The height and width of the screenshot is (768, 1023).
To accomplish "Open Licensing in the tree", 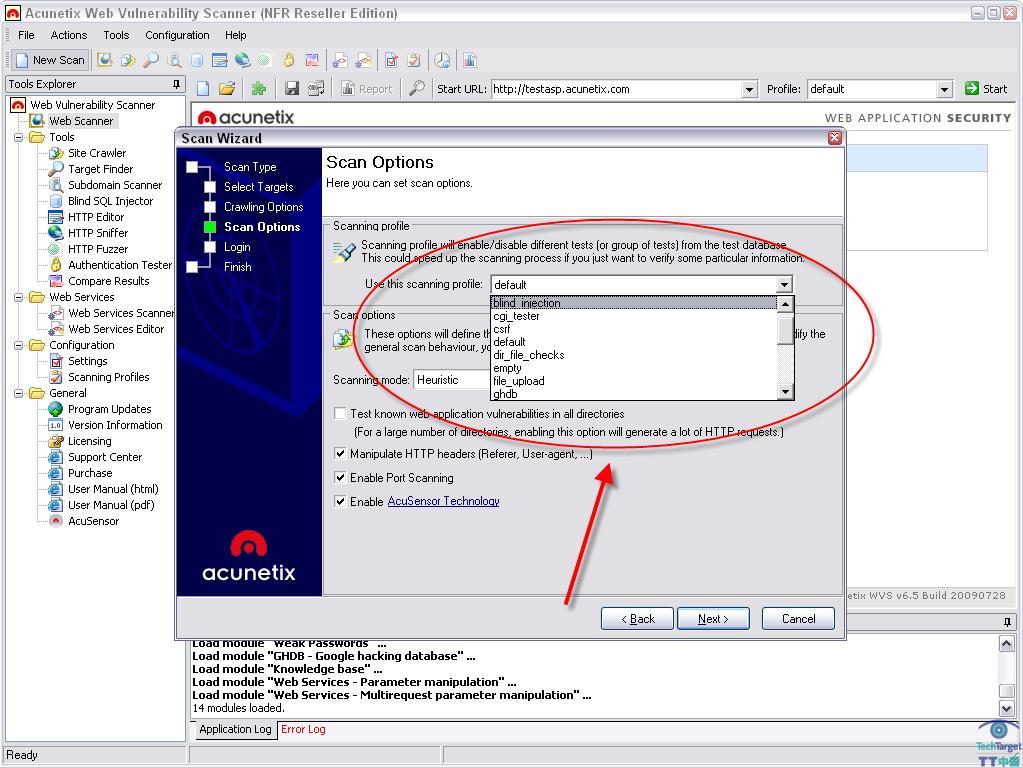I will click(x=89, y=440).
